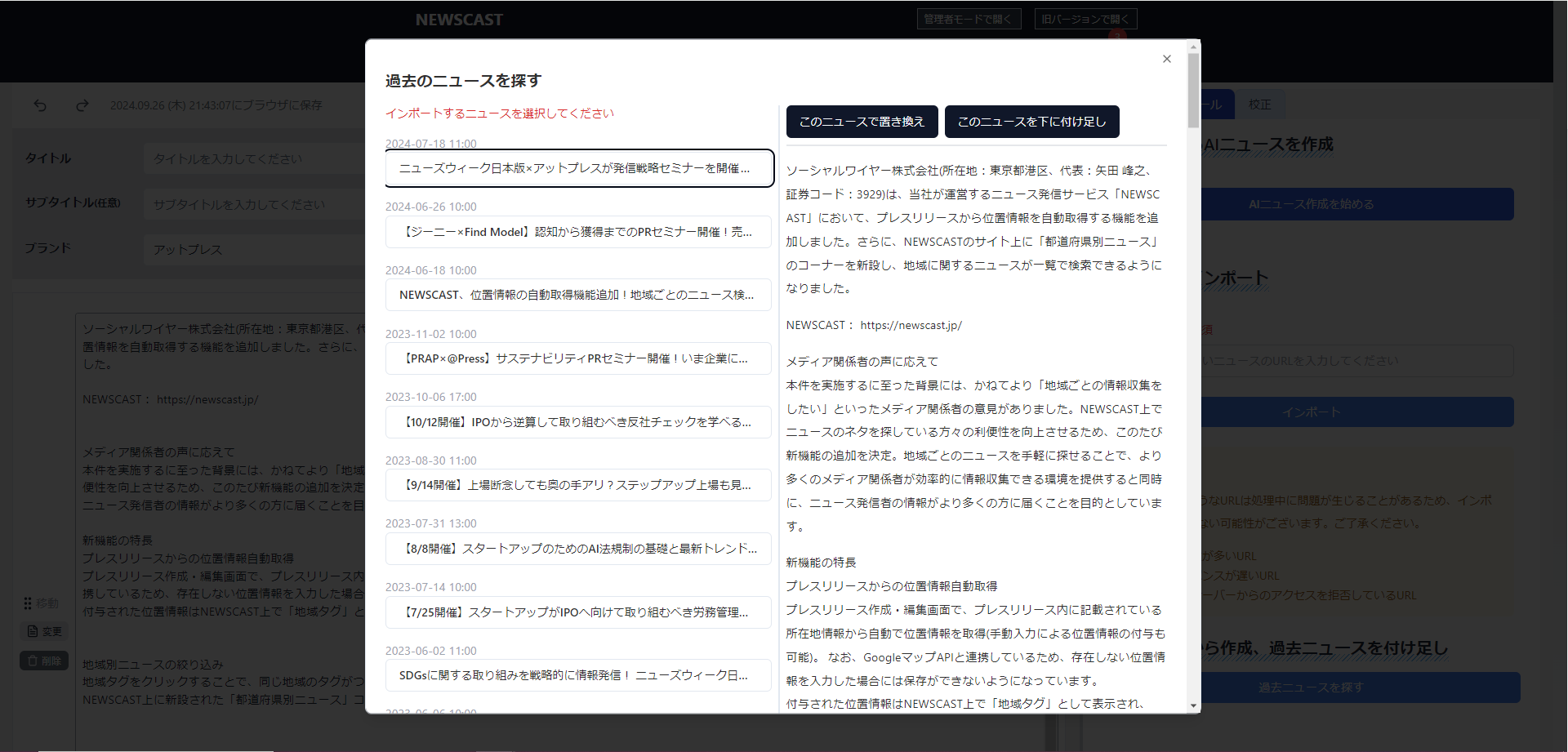Click このニュースで置き換え
The width and height of the screenshot is (1568, 752).
pos(862,121)
